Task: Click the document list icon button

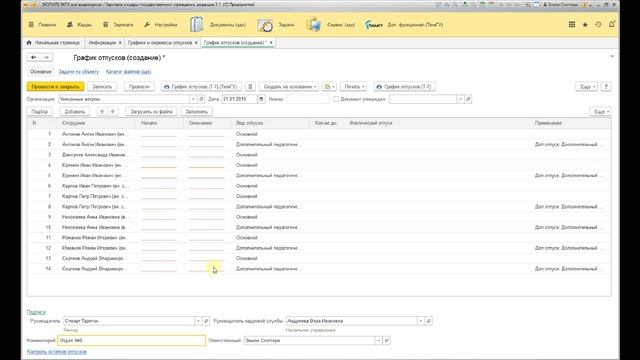Action: pyautogui.click(x=250, y=87)
